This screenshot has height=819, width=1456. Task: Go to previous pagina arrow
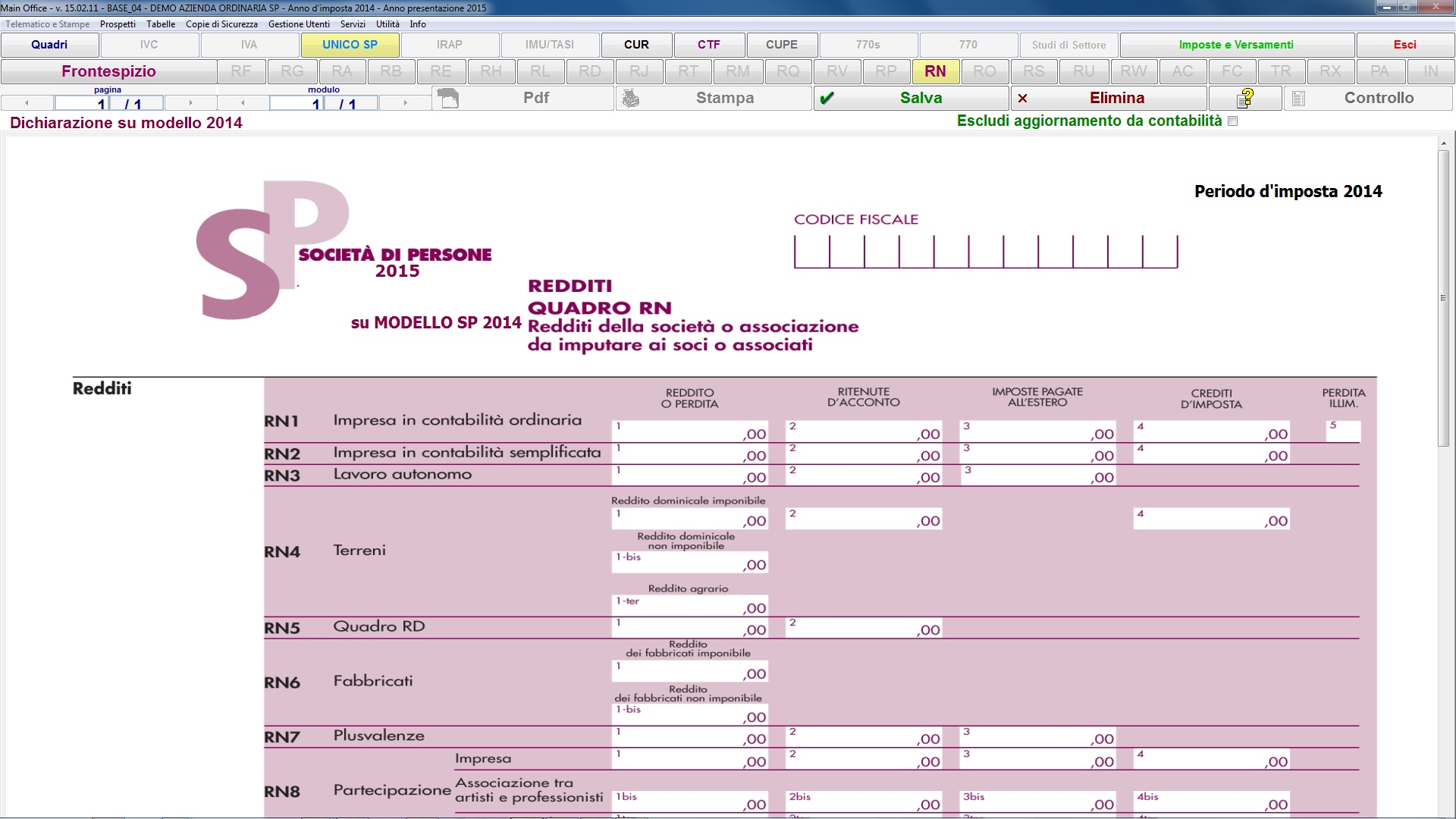coord(27,102)
